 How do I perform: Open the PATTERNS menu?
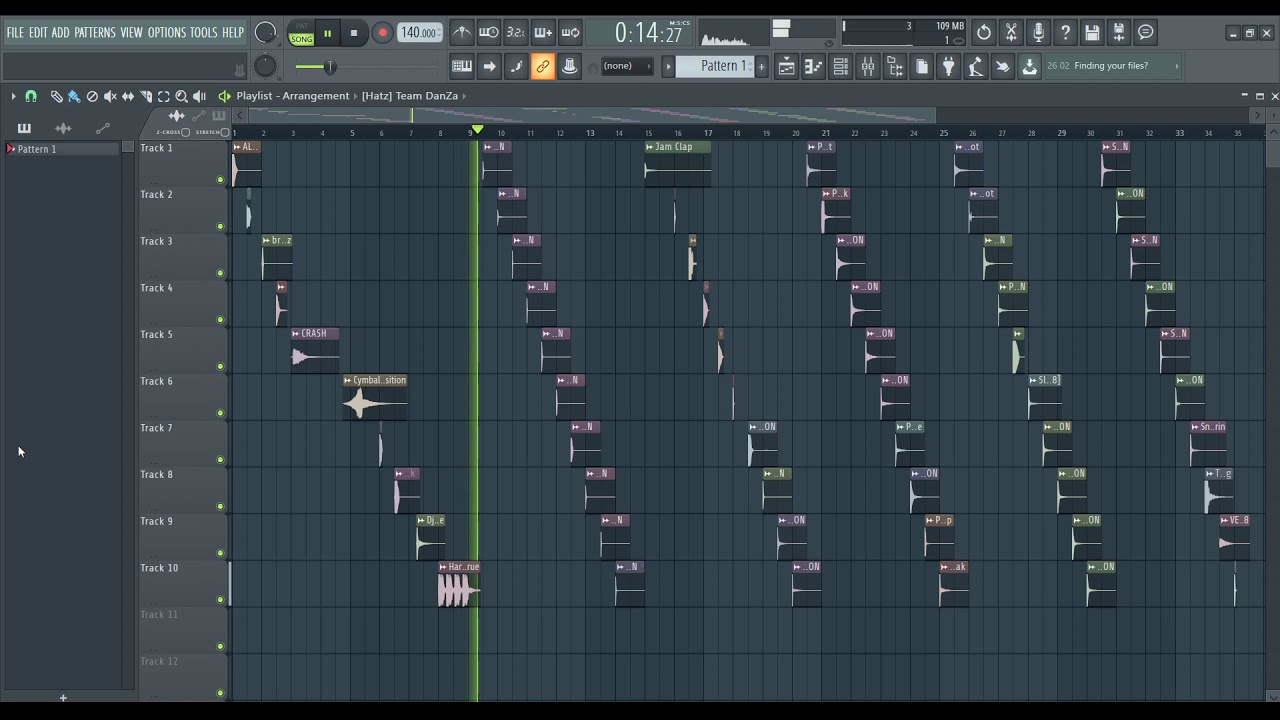pos(95,33)
